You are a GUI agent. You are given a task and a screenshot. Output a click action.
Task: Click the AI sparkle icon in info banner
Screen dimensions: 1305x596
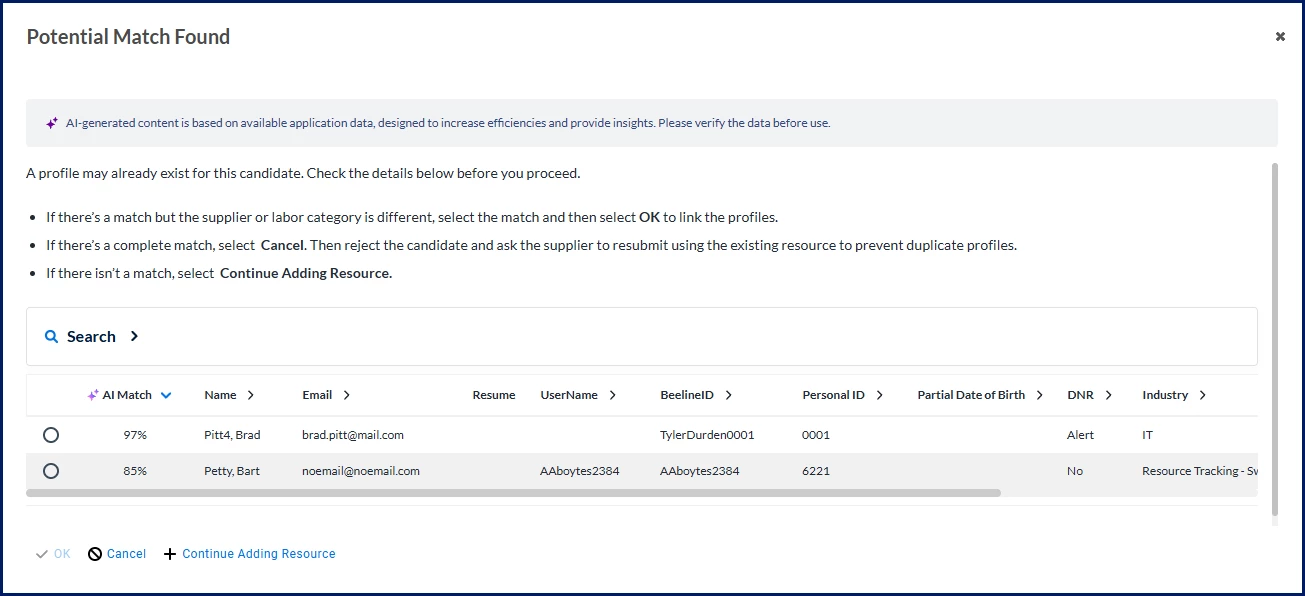(52, 123)
